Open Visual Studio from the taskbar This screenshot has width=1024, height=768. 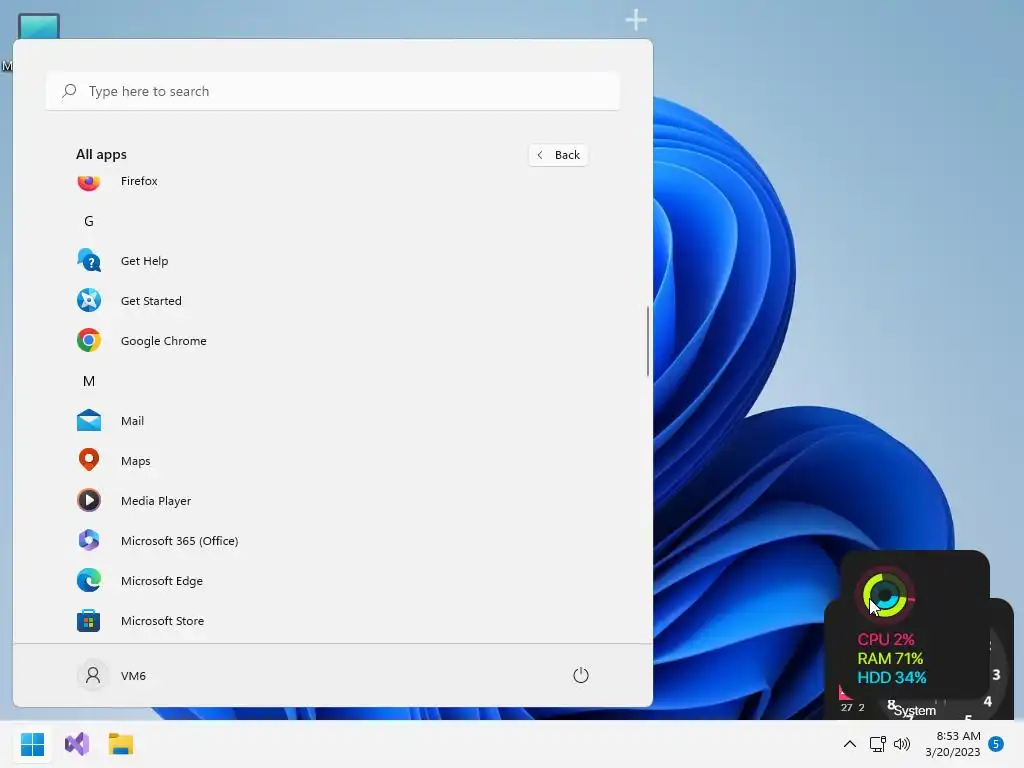tap(76, 744)
